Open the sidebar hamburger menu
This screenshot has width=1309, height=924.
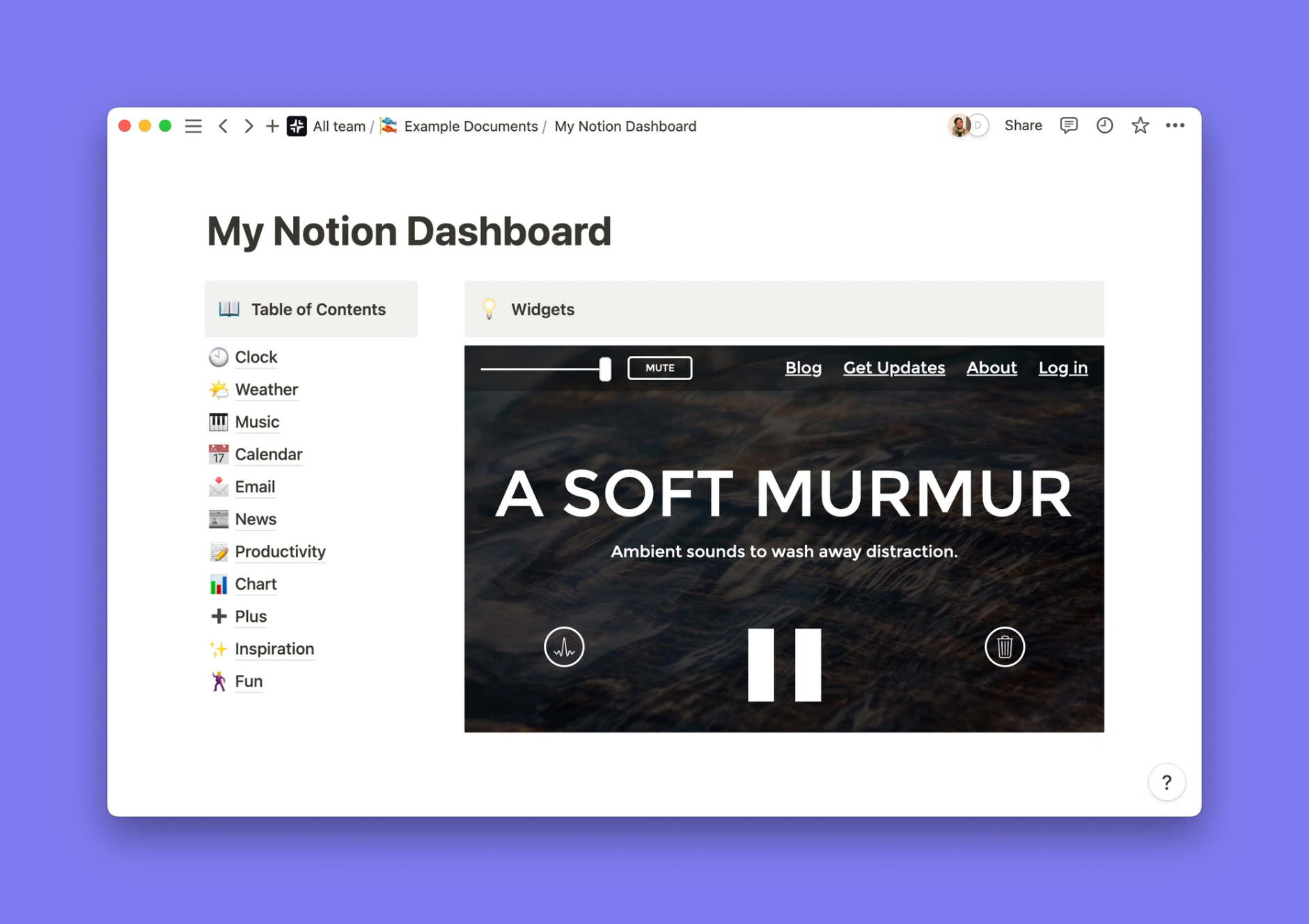pos(193,126)
